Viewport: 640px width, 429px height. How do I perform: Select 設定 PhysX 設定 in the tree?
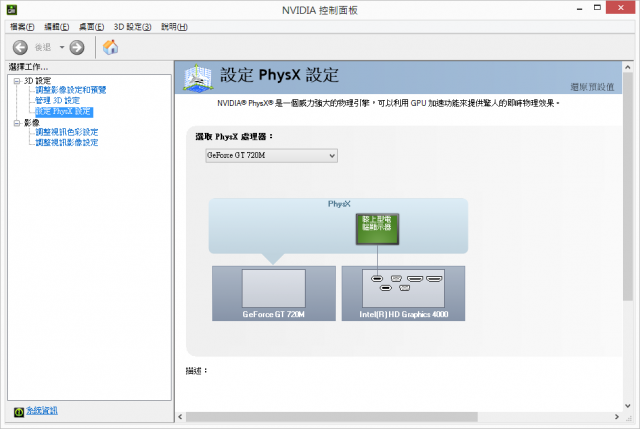64,111
